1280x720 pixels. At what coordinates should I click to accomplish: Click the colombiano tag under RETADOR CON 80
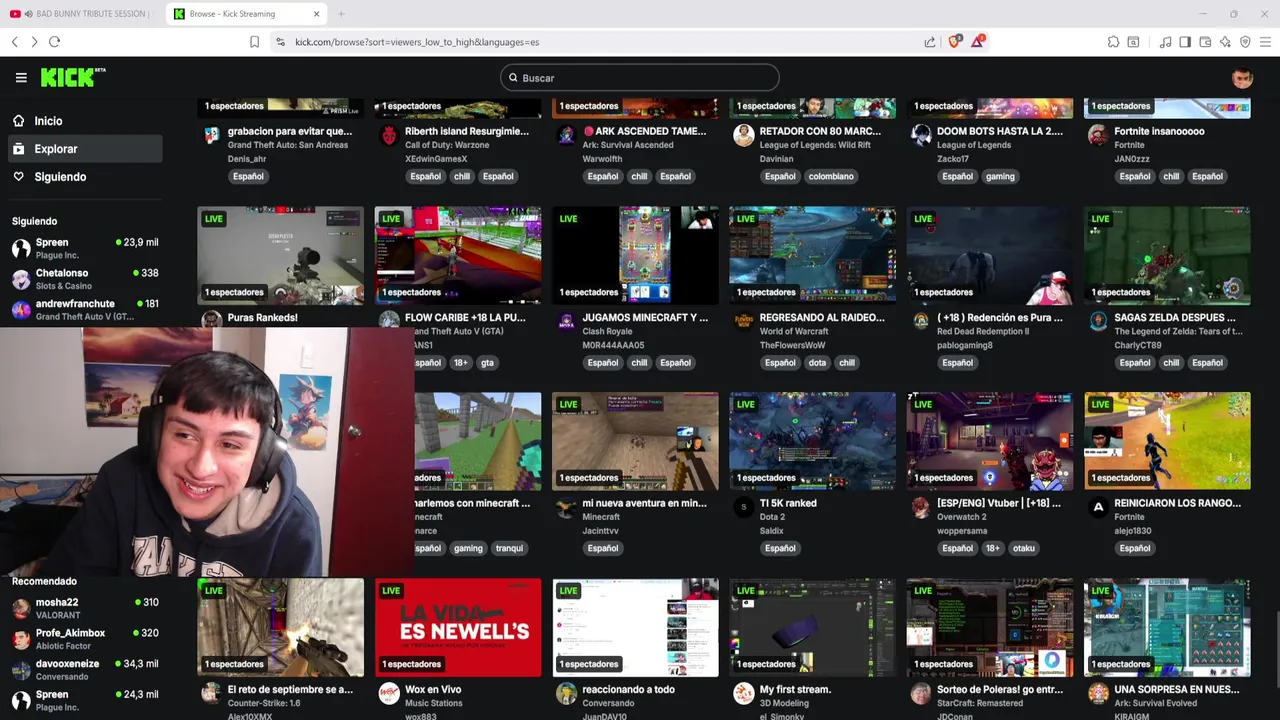[x=831, y=177]
